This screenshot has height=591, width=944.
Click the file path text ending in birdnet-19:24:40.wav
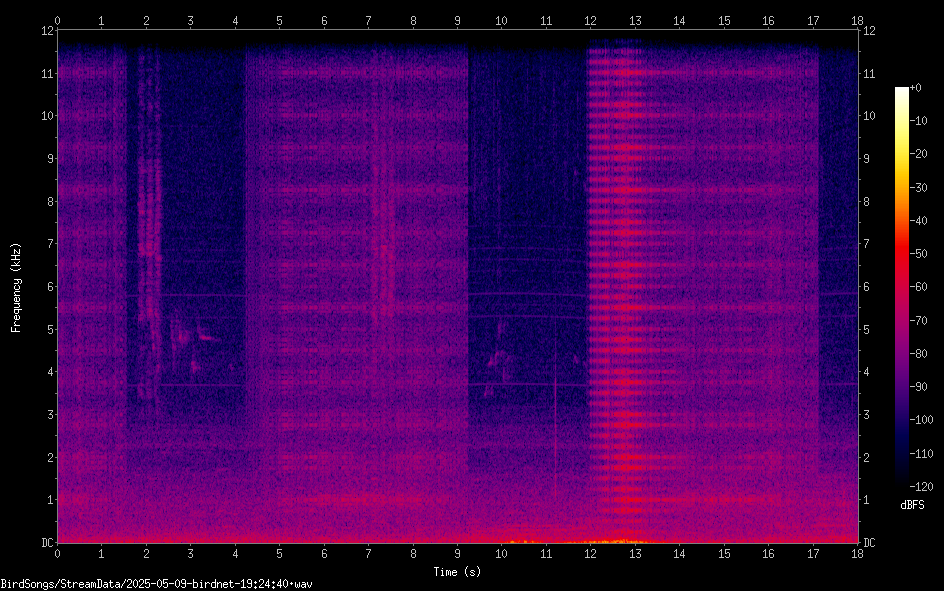(x=157, y=584)
